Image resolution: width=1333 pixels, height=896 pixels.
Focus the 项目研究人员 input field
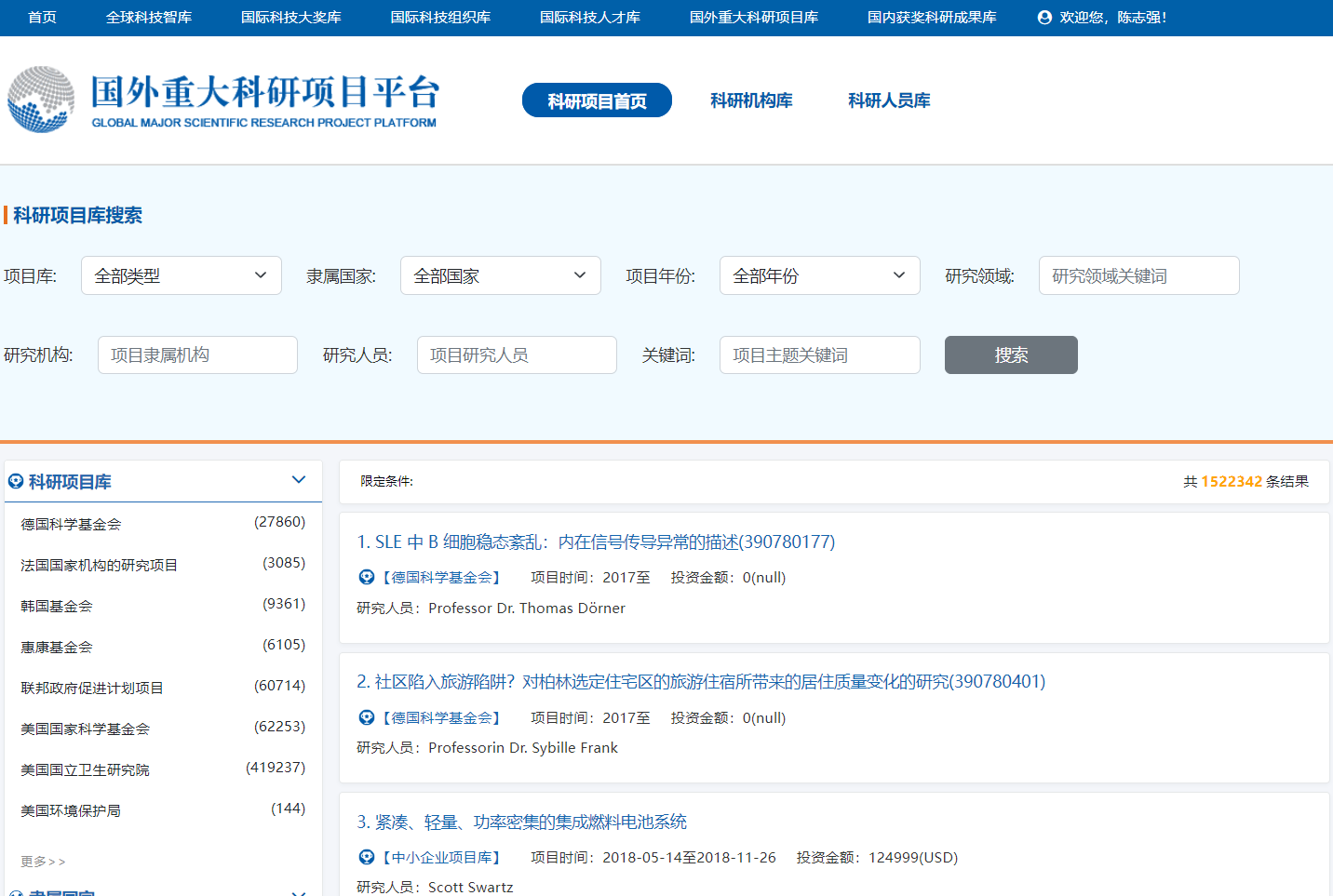pyautogui.click(x=517, y=355)
